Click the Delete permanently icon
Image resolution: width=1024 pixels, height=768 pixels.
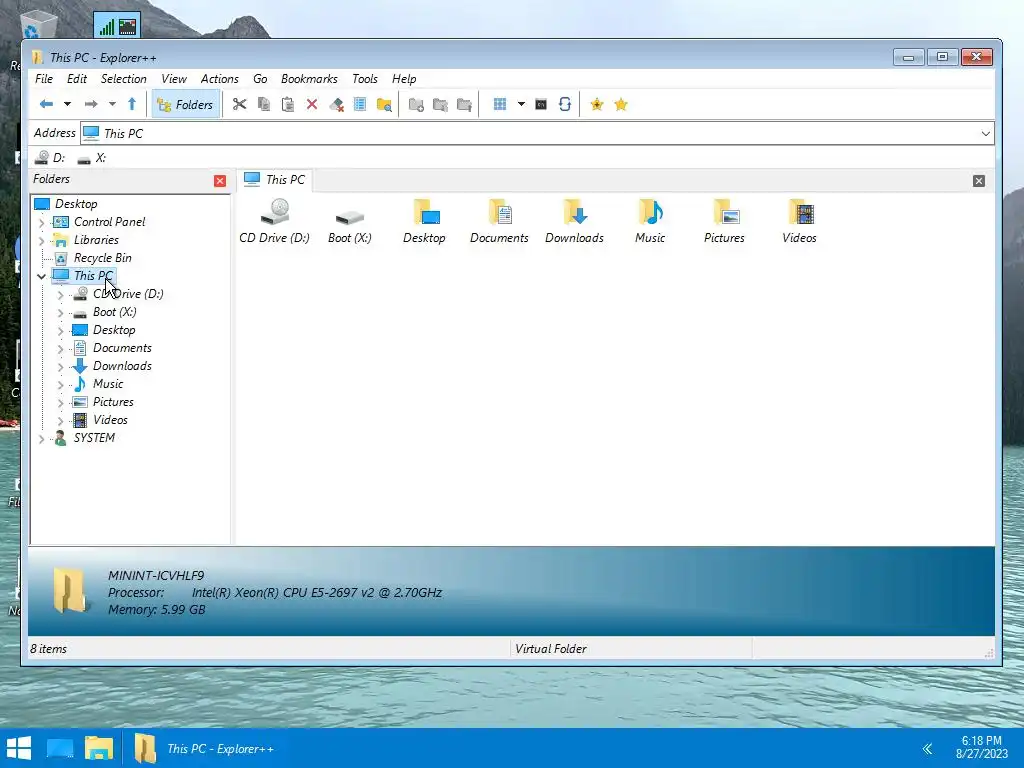pos(336,104)
